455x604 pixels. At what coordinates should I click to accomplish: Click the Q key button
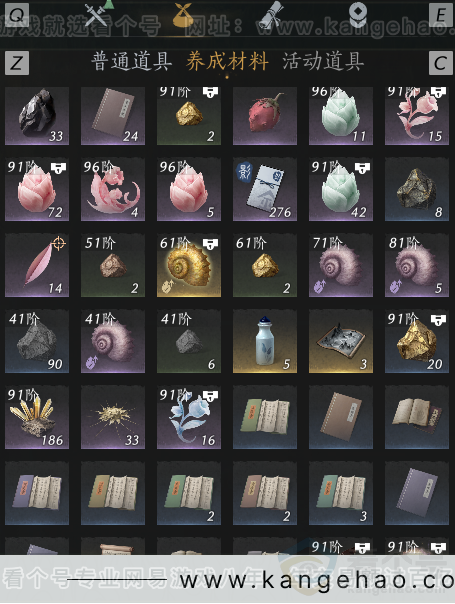tap(15, 15)
